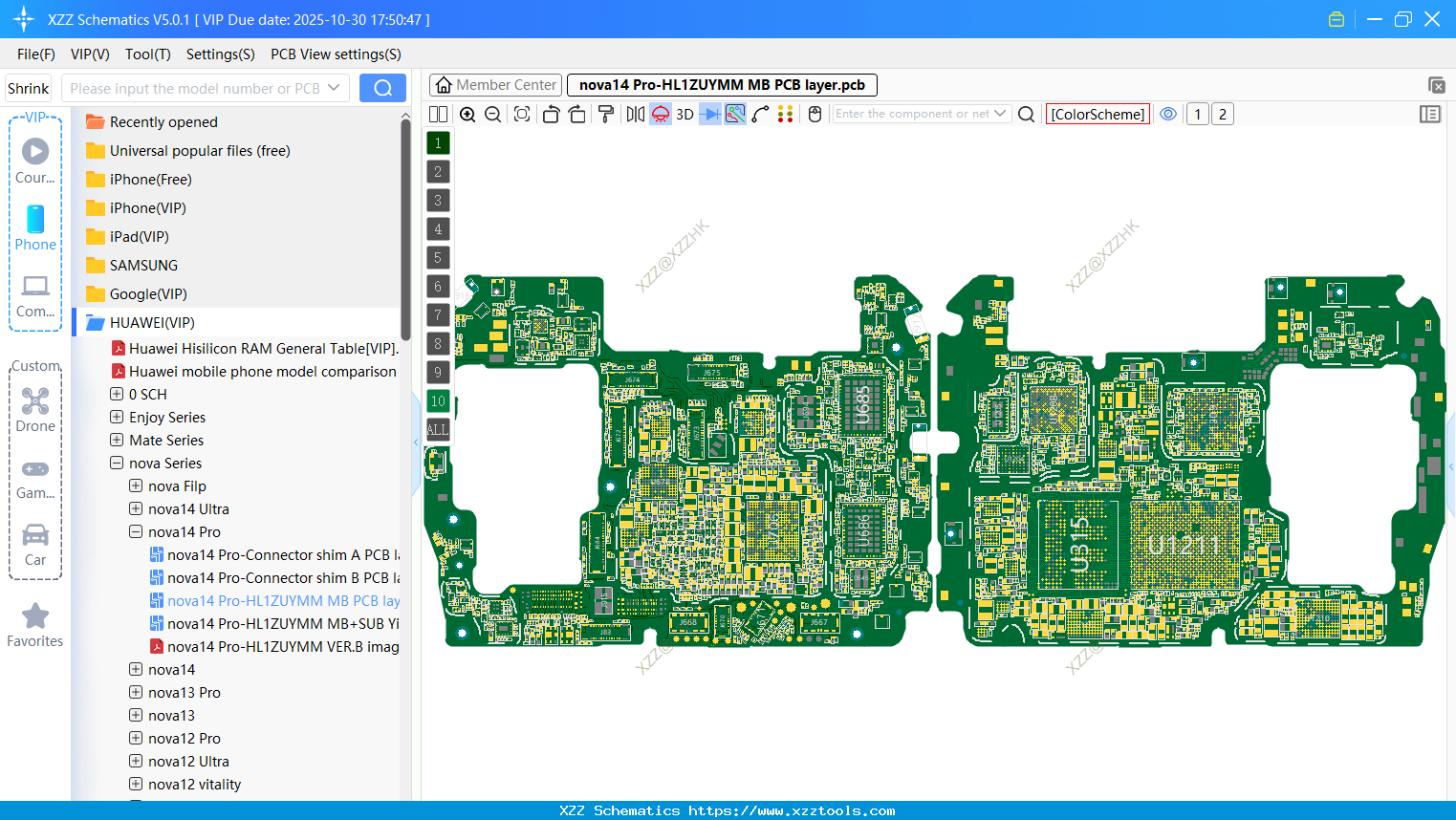Toggle the eye visibility icon
Image resolution: width=1456 pixels, height=820 pixels.
(x=1168, y=114)
